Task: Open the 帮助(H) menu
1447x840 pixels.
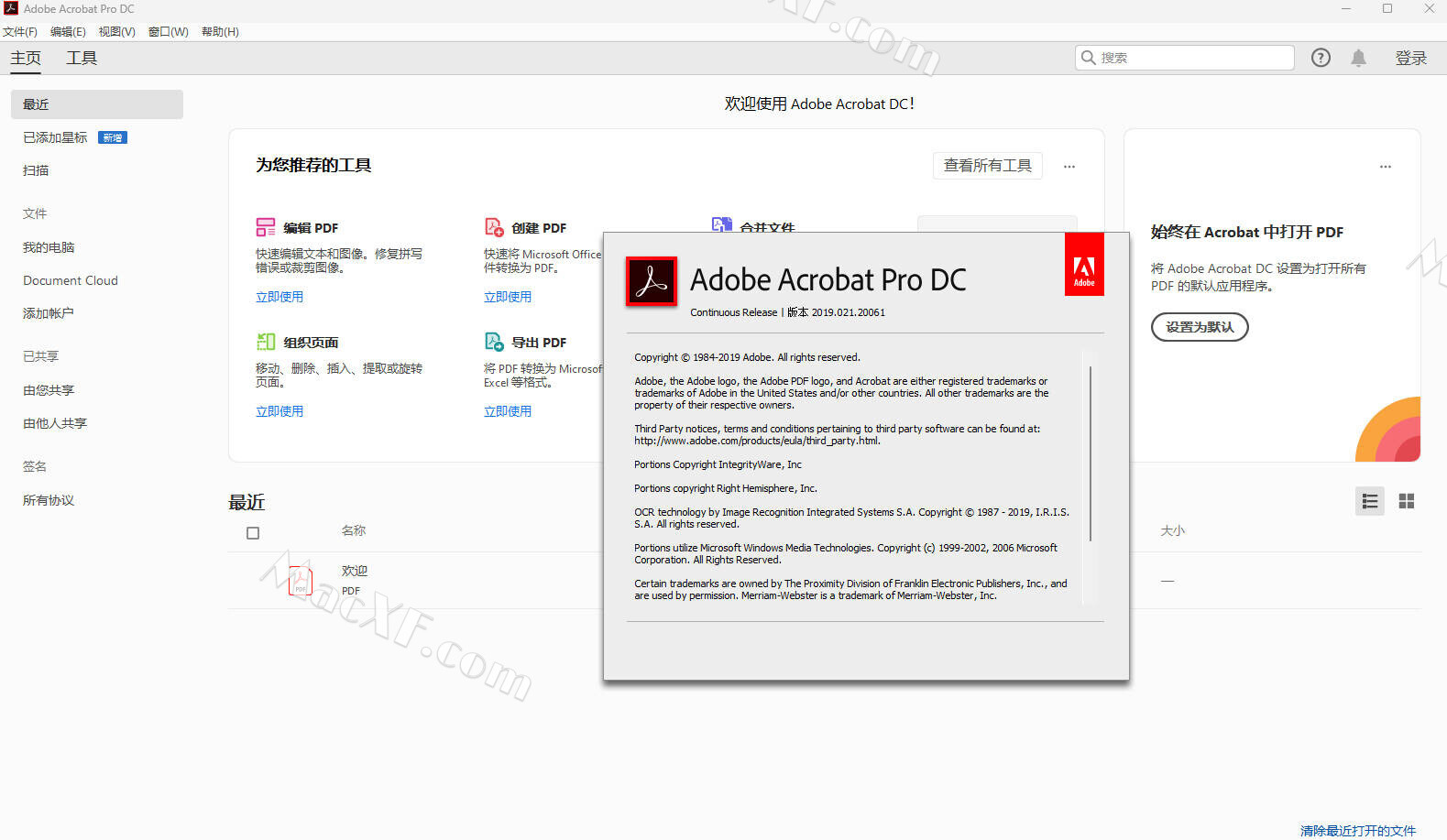Action: pos(220,31)
